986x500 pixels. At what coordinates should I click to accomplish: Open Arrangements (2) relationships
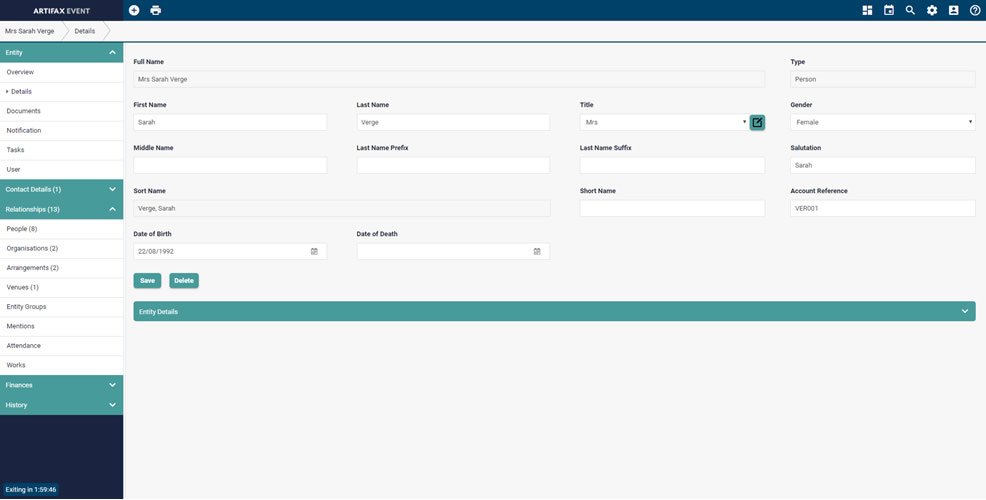click(62, 268)
